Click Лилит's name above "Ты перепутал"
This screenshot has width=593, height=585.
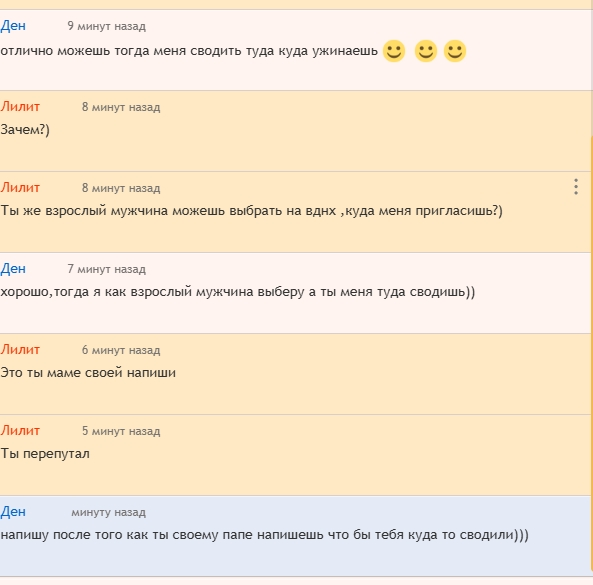[x=20, y=430]
